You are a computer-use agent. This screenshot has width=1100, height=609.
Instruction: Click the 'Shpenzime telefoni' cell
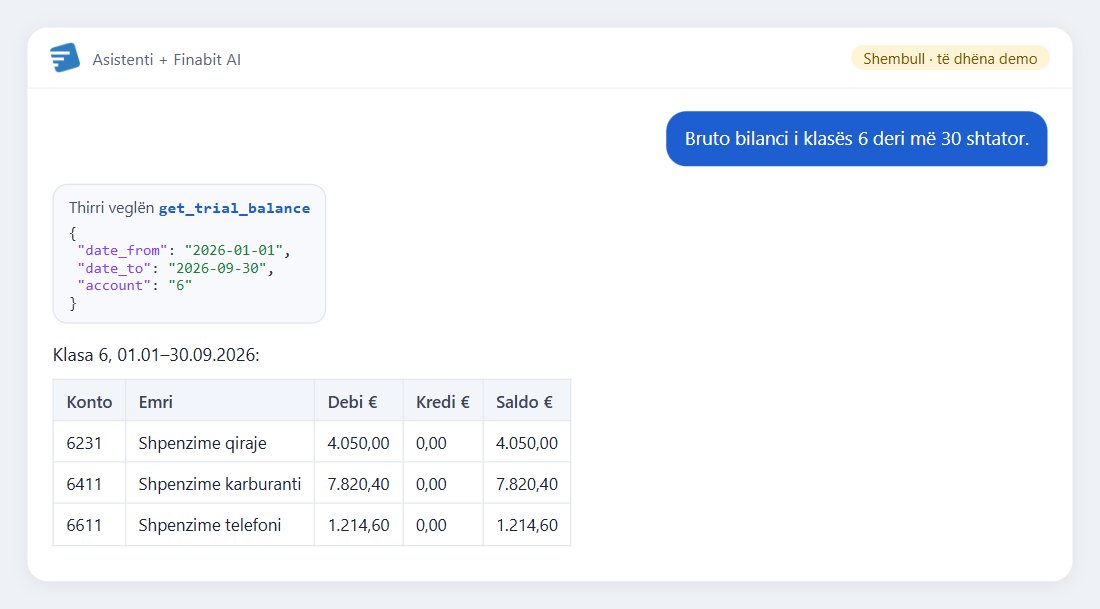(x=220, y=525)
